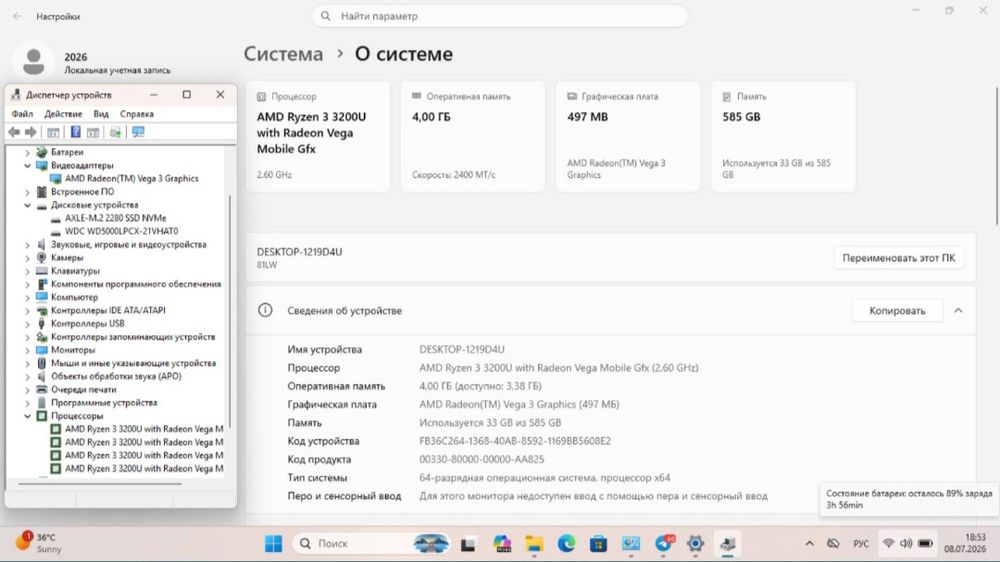Collapse the Сведения об устройстве section chevron
Screen dimensions: 1000x562
pyautogui.click(x=958, y=311)
